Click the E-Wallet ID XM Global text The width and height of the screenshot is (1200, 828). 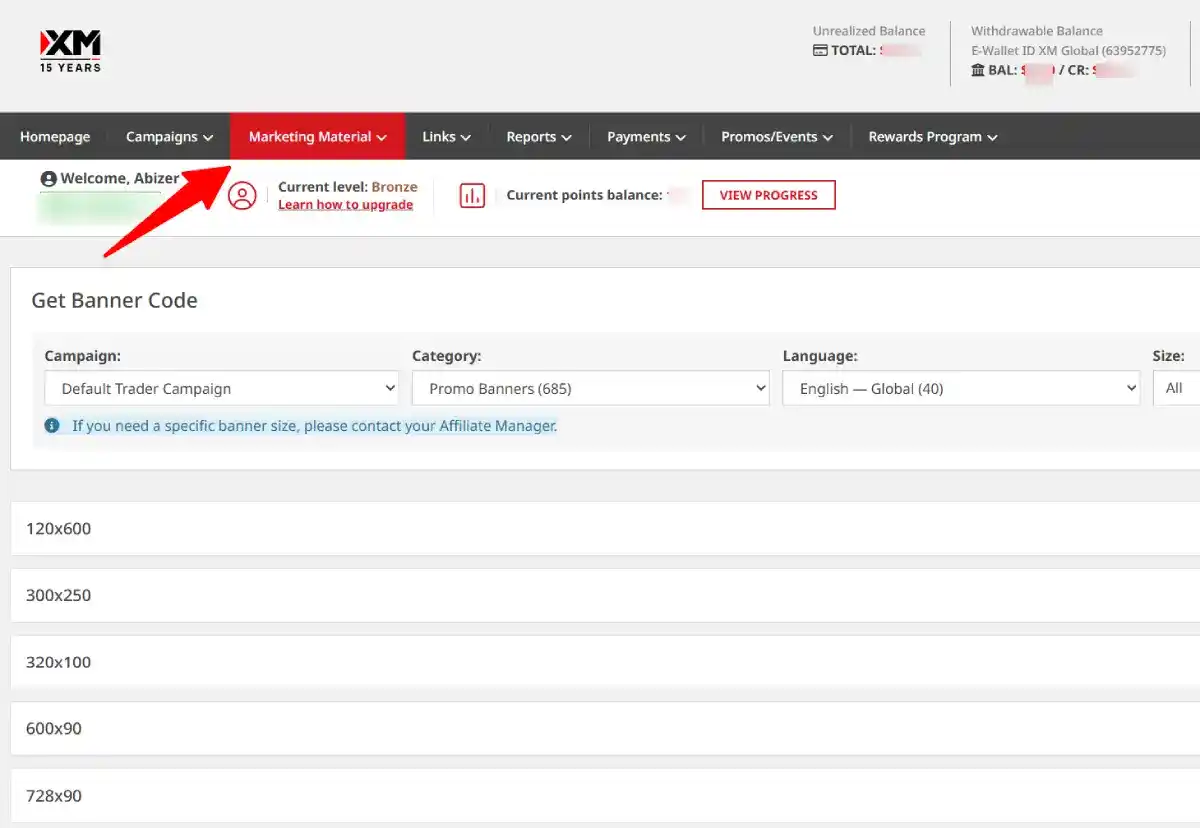[x=1068, y=50]
